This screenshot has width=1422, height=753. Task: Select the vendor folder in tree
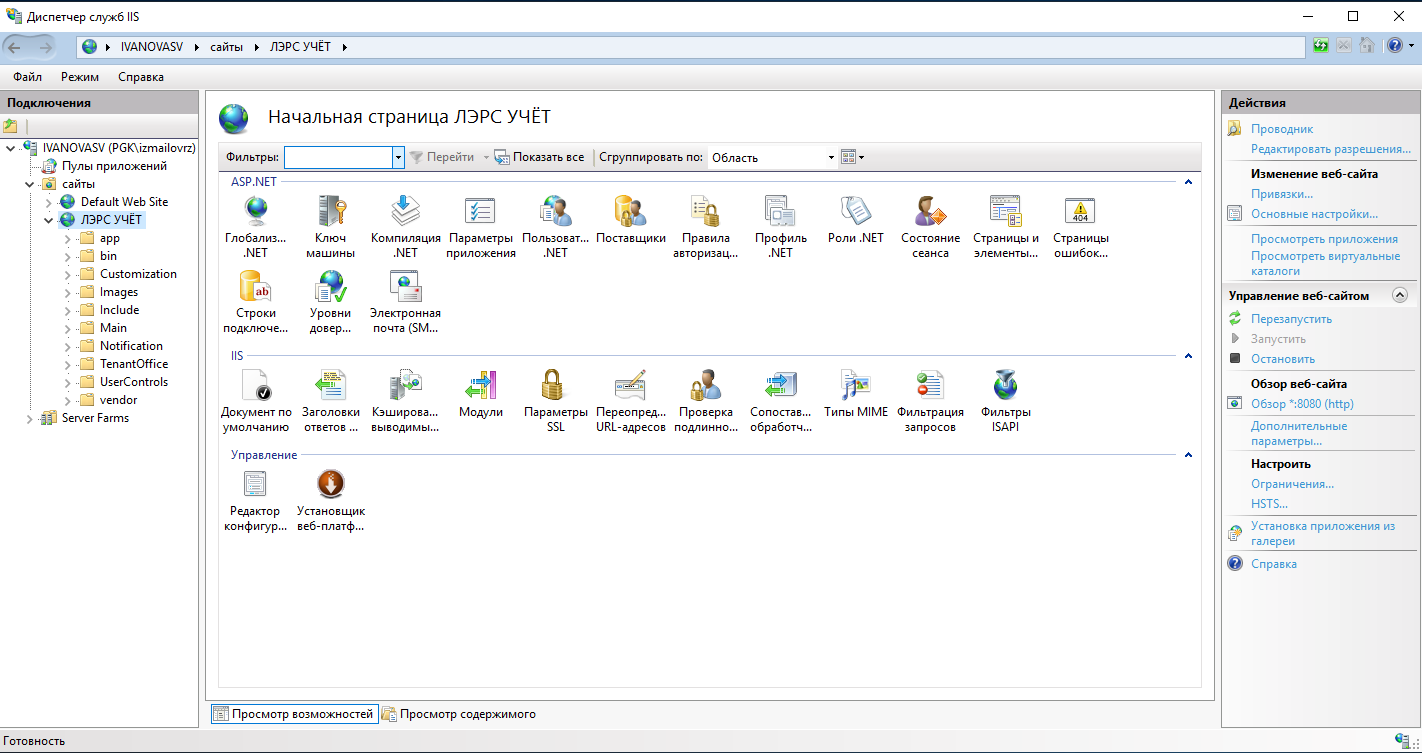coord(118,400)
